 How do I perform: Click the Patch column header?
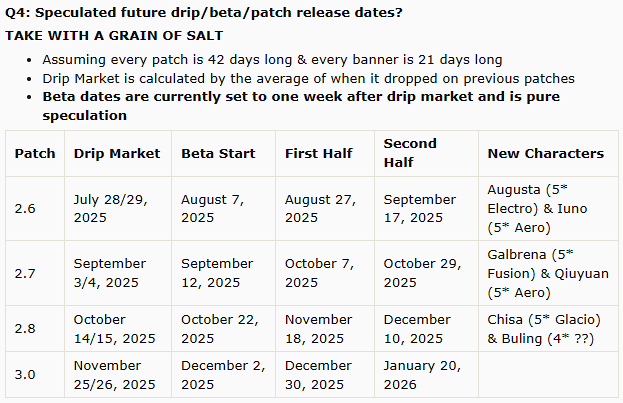point(35,153)
